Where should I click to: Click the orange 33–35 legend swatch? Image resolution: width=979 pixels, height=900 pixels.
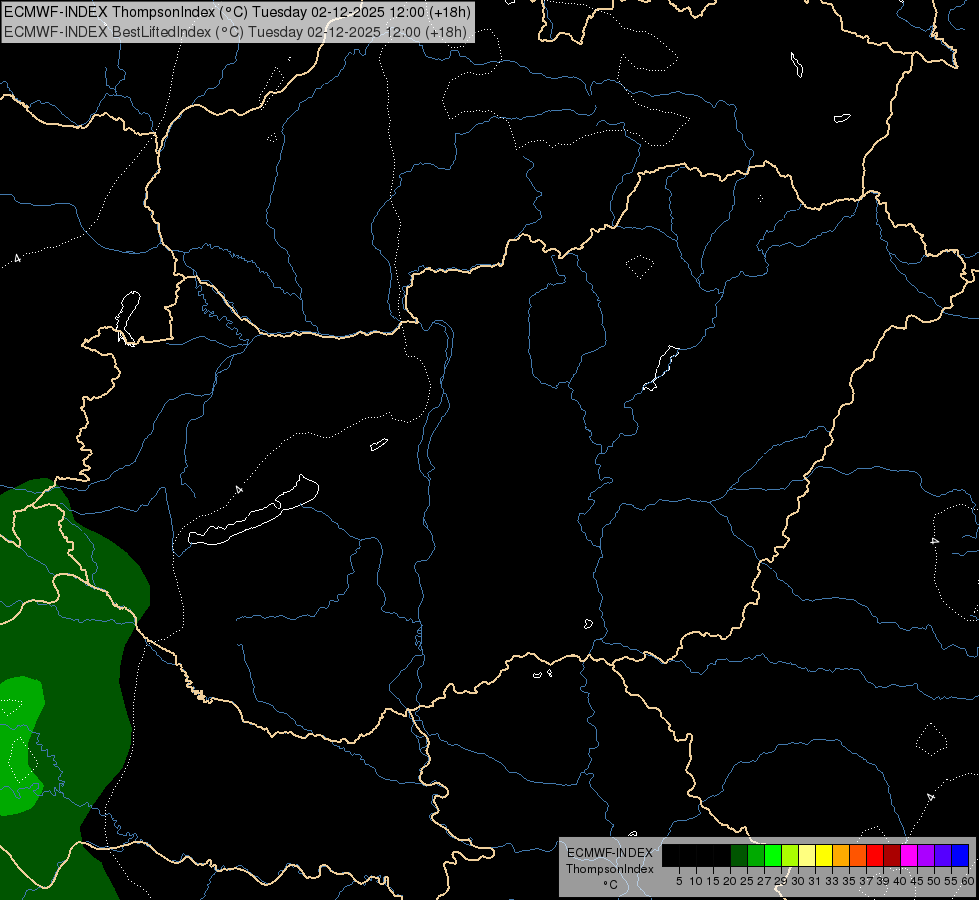(x=841, y=855)
